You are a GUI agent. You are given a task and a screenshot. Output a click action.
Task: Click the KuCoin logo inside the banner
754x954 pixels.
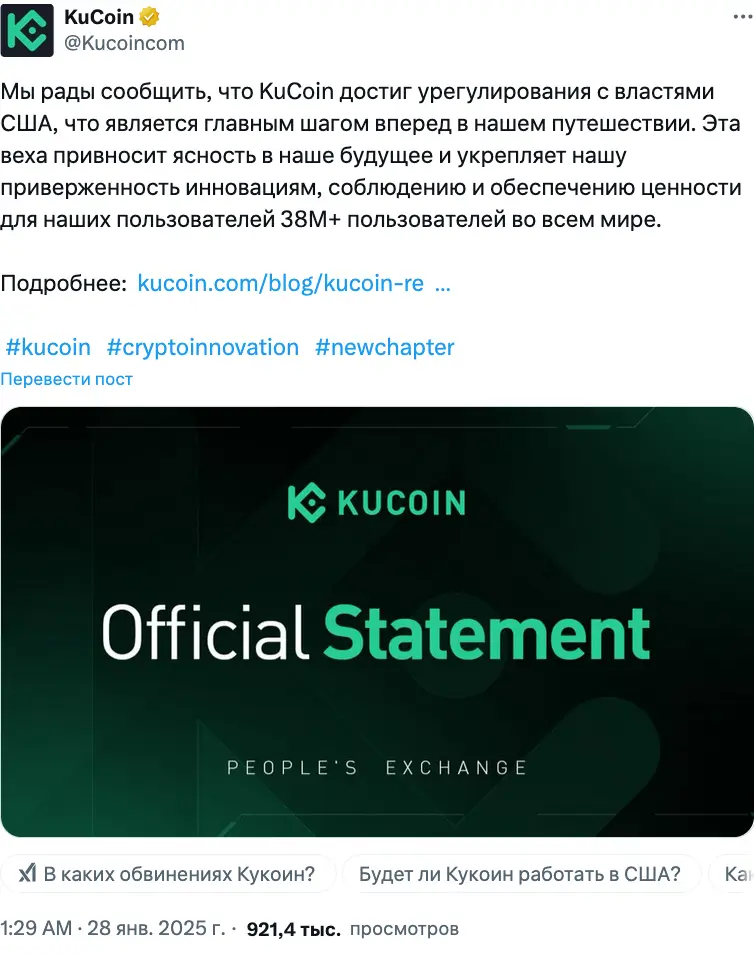[x=376, y=500]
